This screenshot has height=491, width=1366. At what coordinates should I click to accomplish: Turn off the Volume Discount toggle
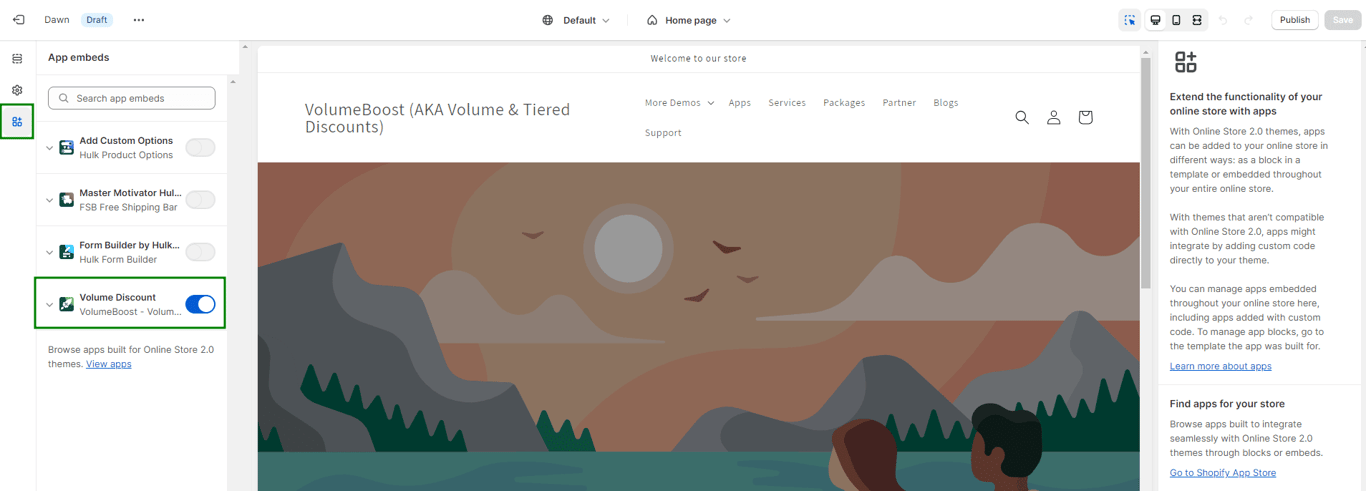200,304
